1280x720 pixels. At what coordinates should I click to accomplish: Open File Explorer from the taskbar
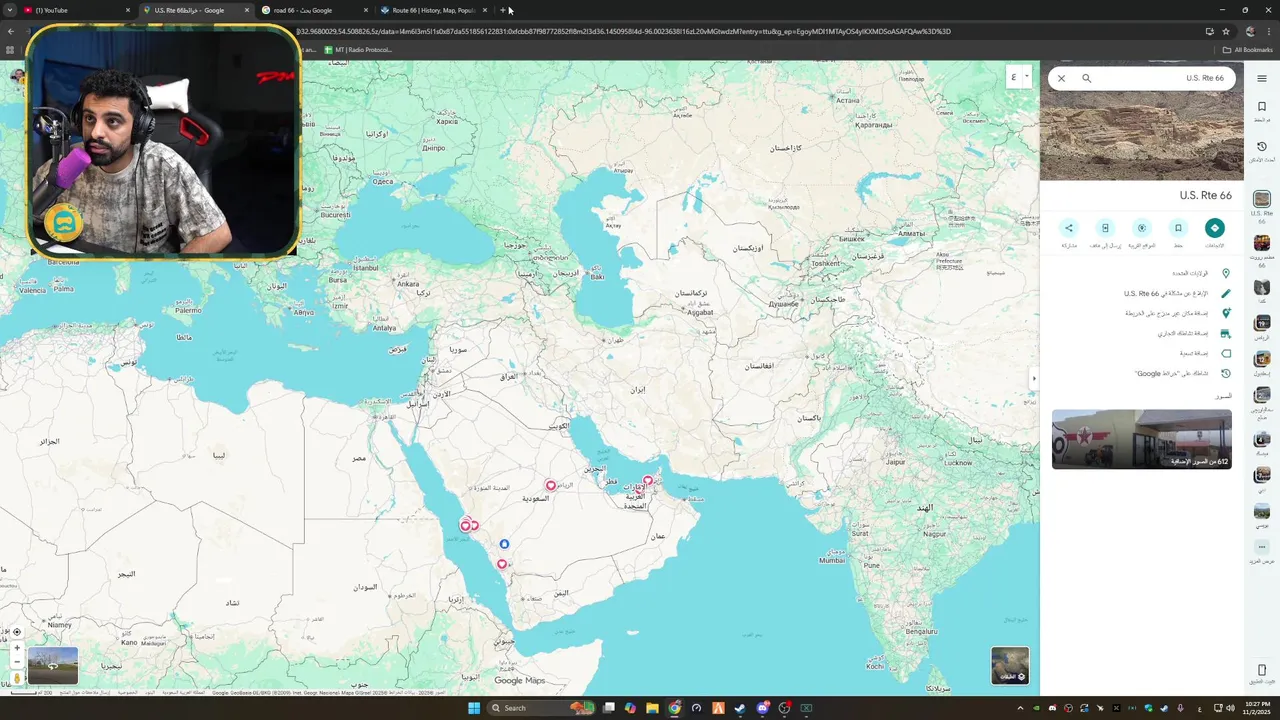click(652, 708)
